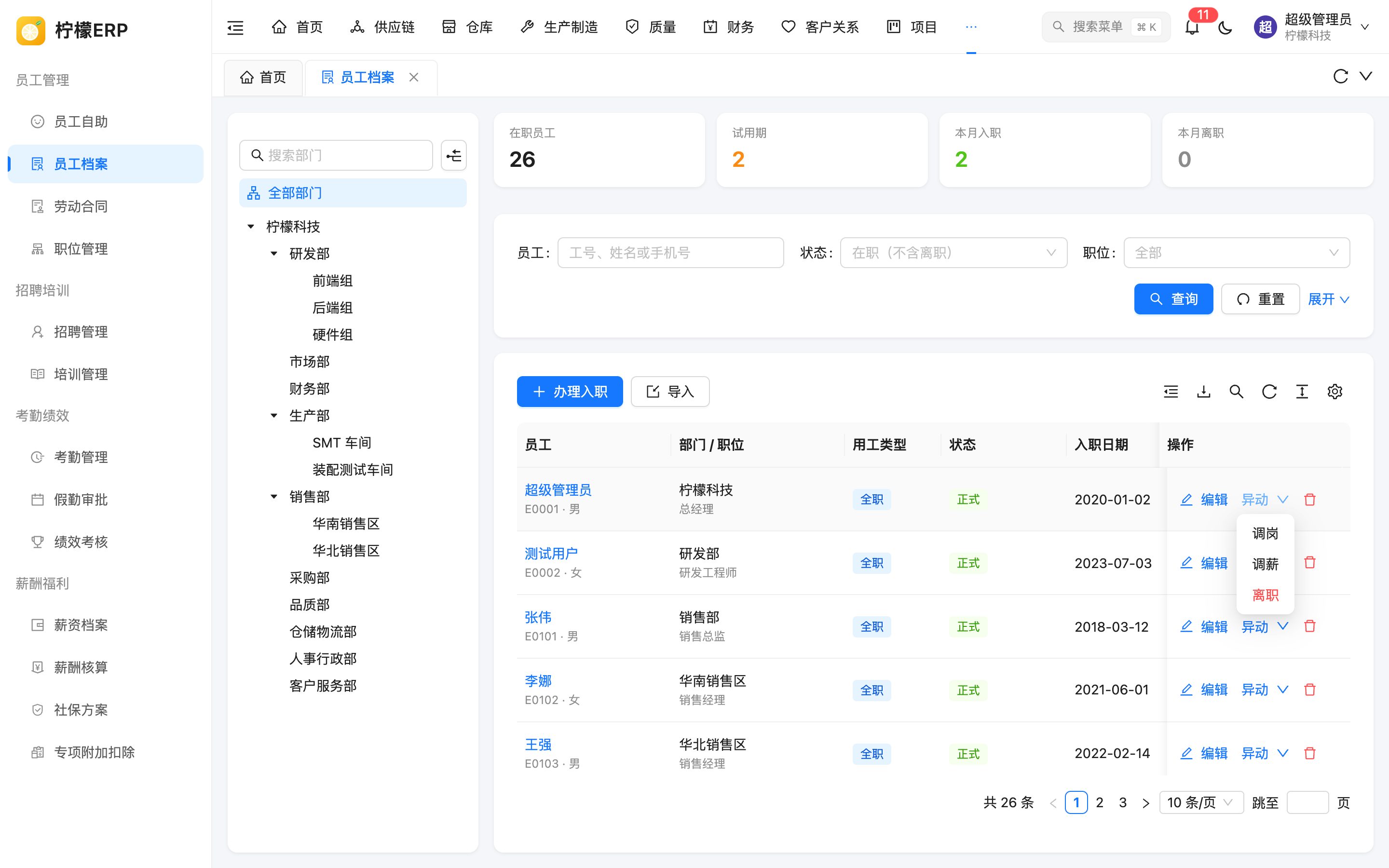Open the 职位 filter dropdown

(1236, 253)
